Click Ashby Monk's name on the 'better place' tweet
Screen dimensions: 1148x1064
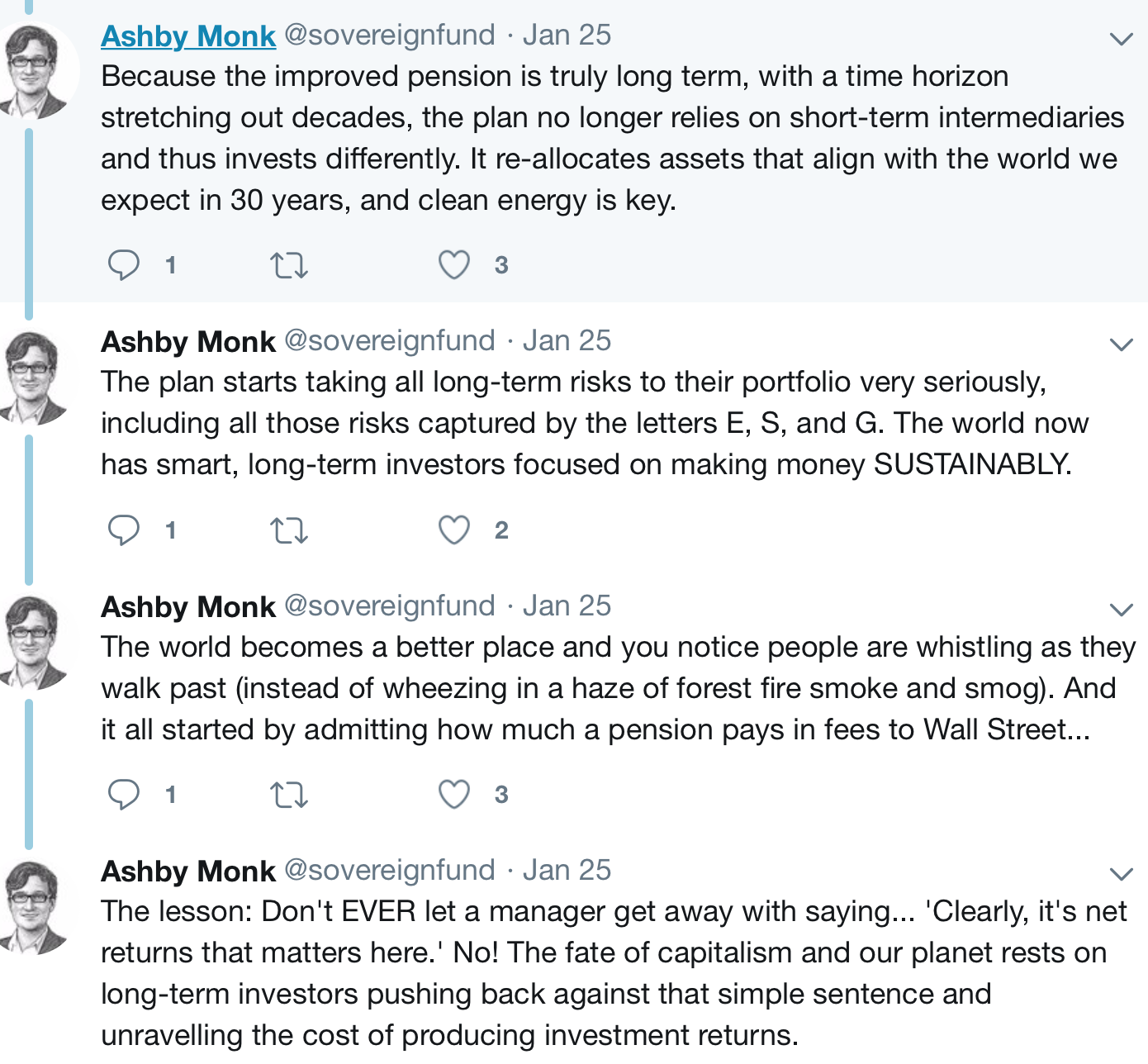point(188,606)
